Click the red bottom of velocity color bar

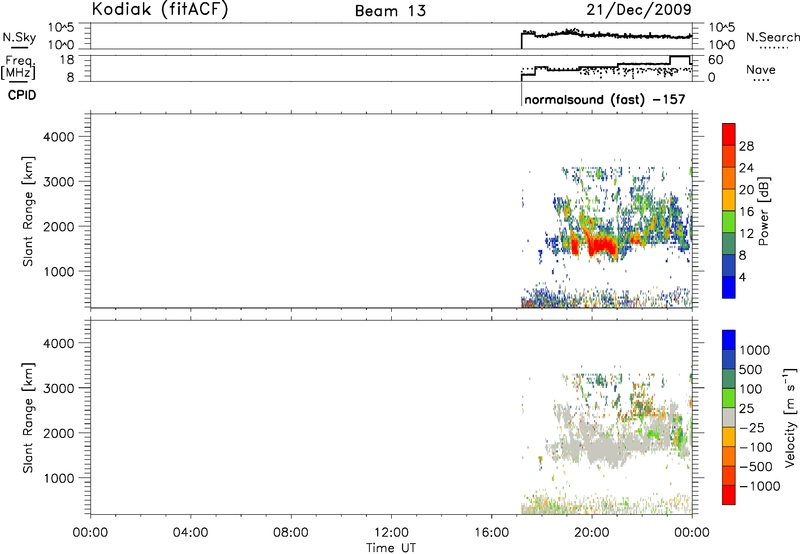click(729, 495)
